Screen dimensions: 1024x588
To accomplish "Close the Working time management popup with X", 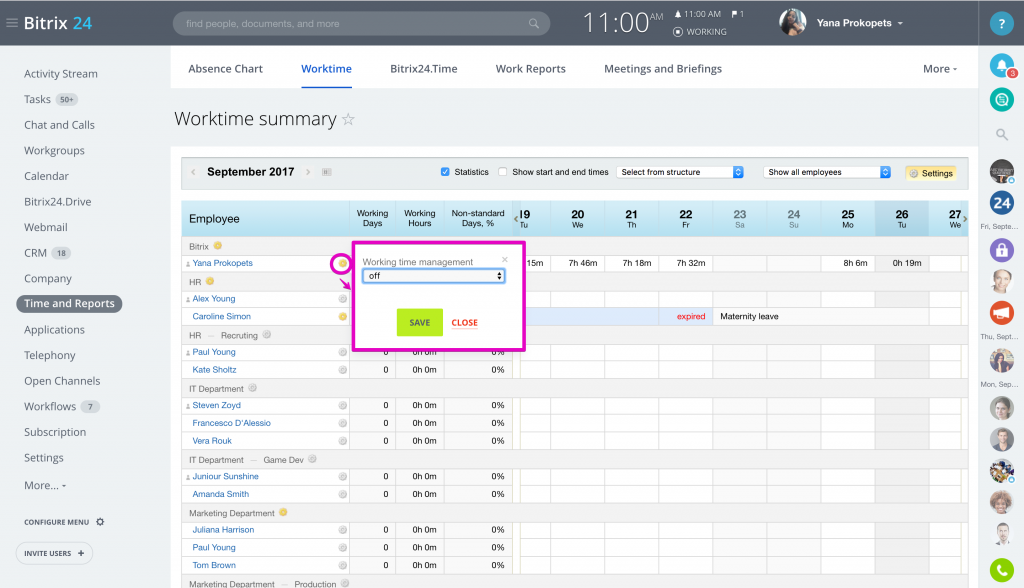I will pyautogui.click(x=504, y=259).
